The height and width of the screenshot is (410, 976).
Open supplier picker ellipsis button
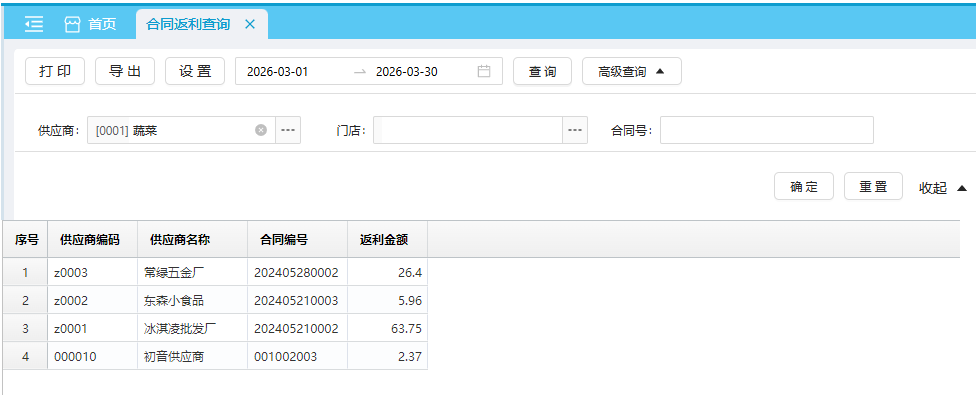pyautogui.click(x=288, y=130)
